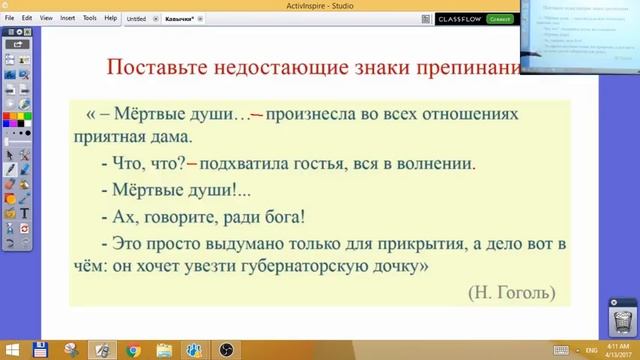The height and width of the screenshot is (360, 640).
Task: Select the Highlighter tool
Action: pos(24,170)
